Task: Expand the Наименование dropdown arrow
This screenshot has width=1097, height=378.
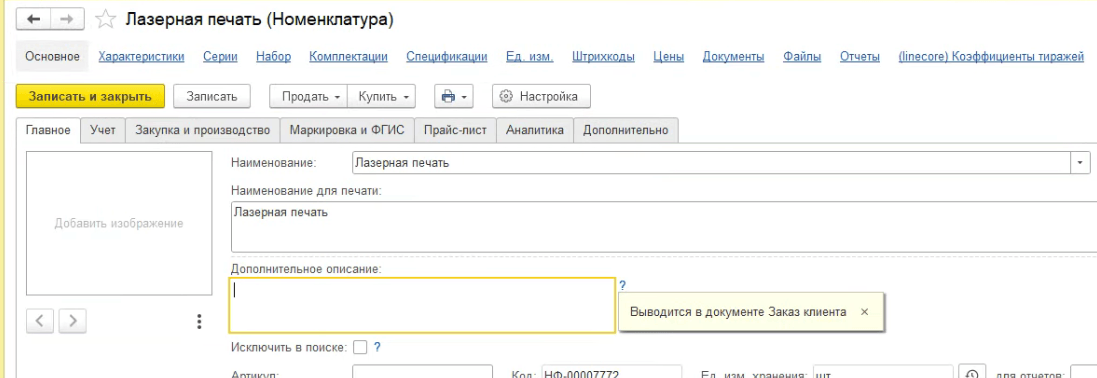Action: click(1080, 163)
